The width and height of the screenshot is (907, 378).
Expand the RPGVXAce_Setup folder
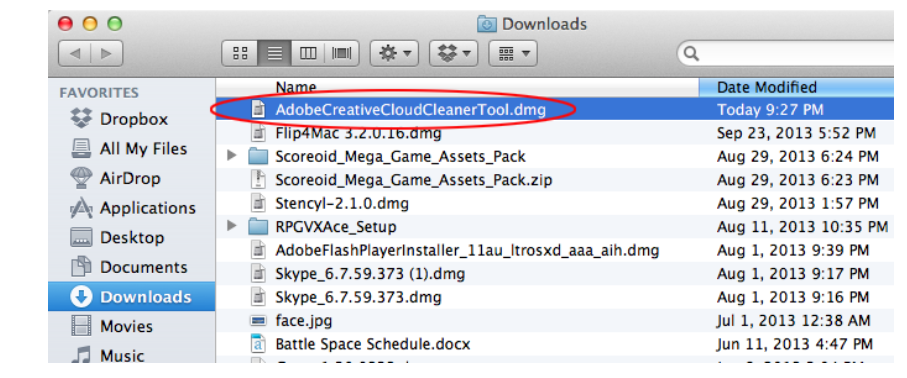click(232, 226)
